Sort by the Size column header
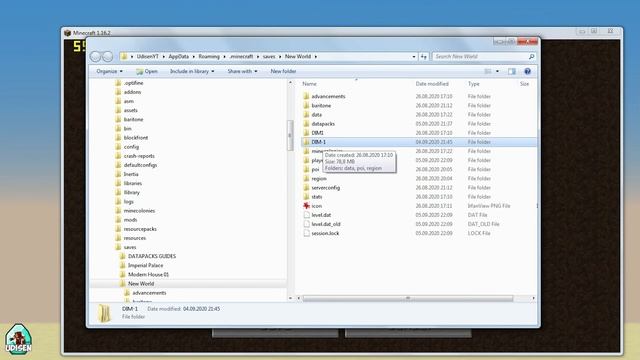Viewport: 640px width, 360px height. 524,84
